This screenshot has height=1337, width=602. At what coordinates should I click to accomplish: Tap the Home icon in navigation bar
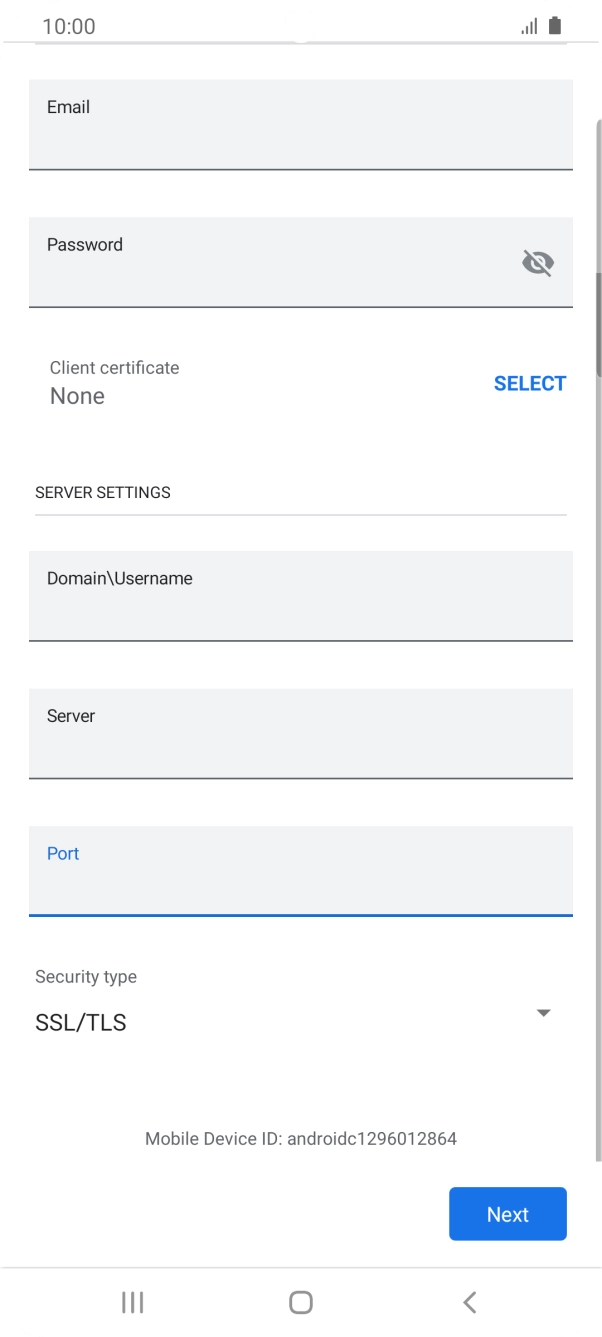[301, 1302]
